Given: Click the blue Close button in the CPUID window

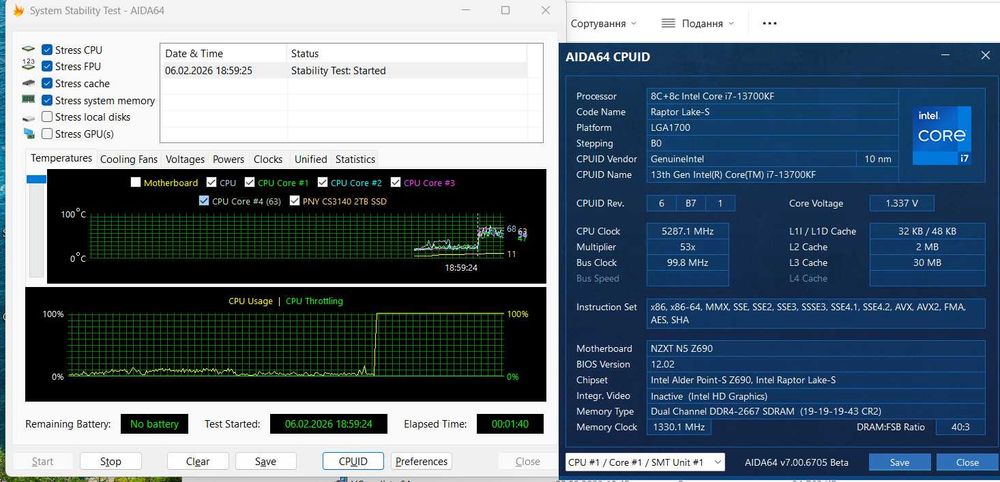Looking at the screenshot, I should coord(967,462).
